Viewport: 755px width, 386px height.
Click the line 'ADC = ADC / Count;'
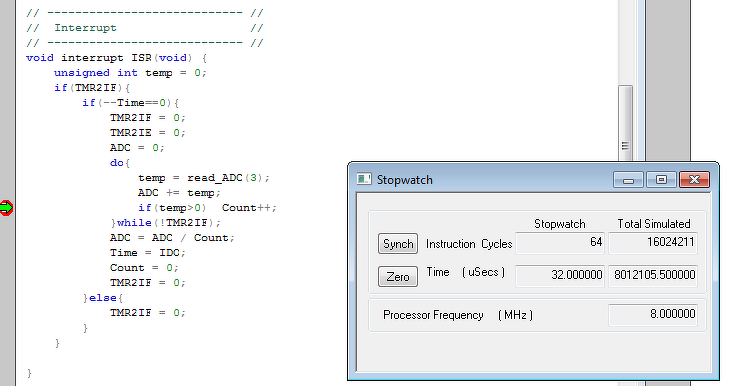click(x=172, y=238)
